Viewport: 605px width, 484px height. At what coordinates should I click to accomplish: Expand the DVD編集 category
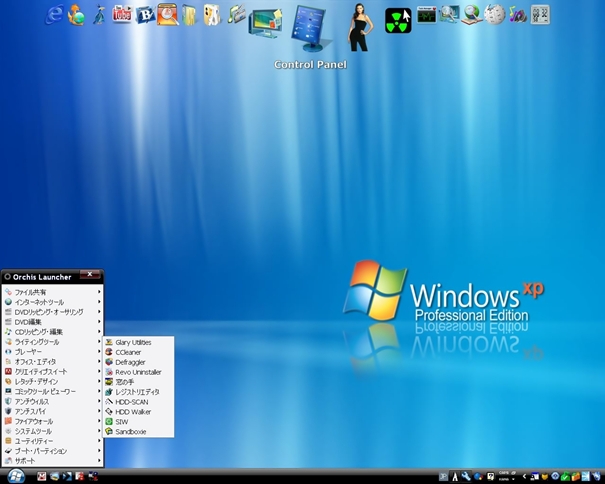[52, 322]
